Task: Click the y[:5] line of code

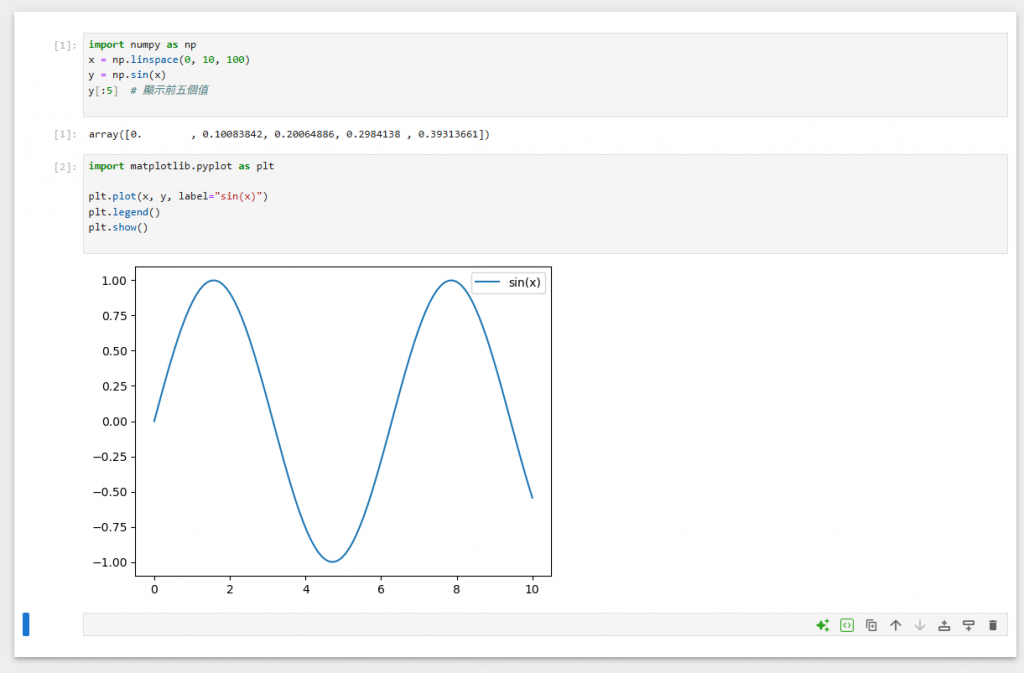Action: [148, 90]
